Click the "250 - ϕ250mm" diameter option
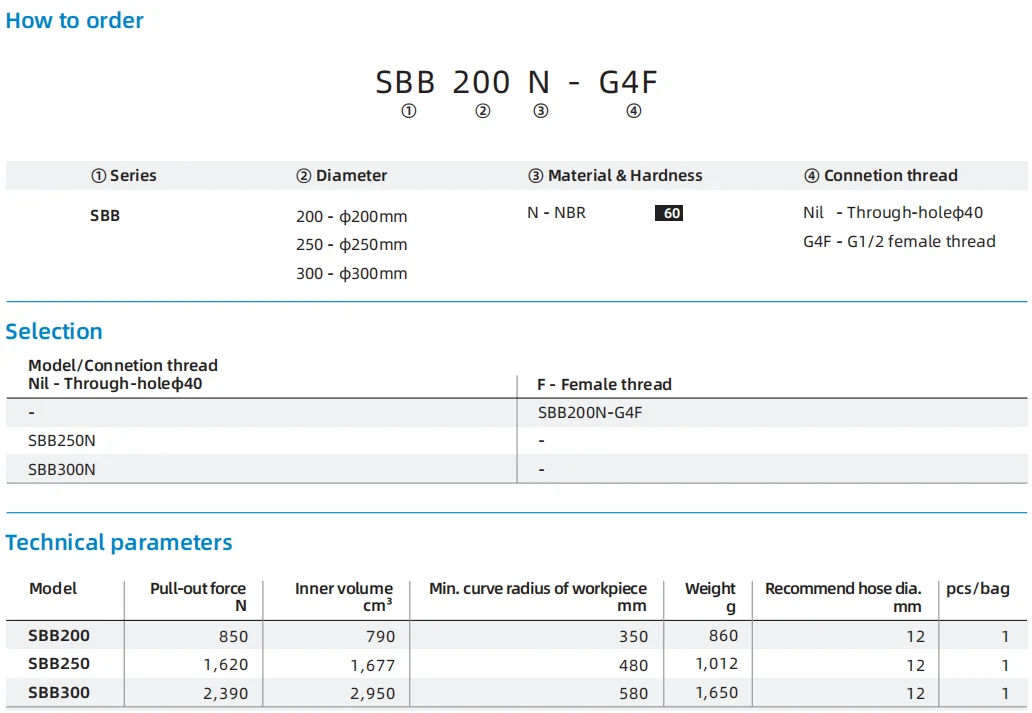The height and width of the screenshot is (713, 1032). point(352,245)
